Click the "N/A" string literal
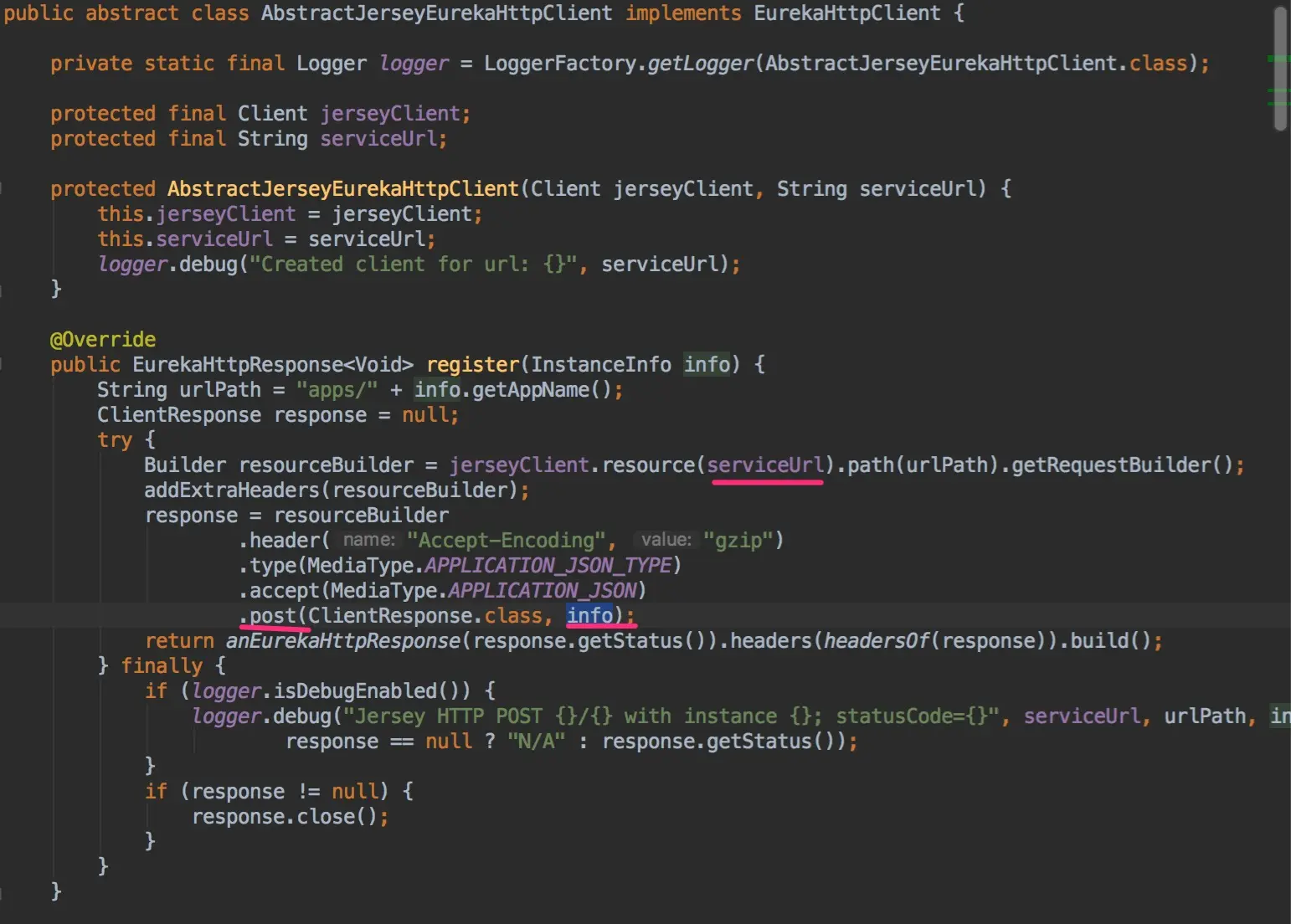Screen dimensions: 1291x924 pyautogui.click(x=537, y=742)
